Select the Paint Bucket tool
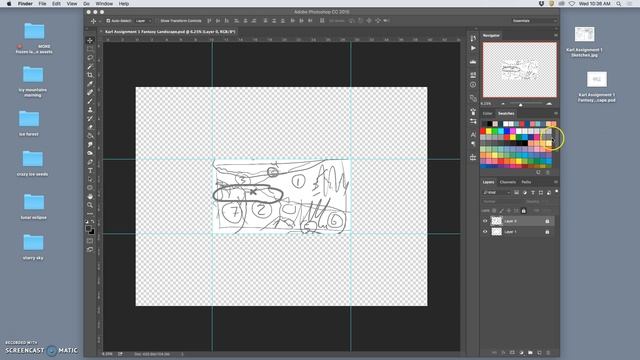Image resolution: width=640 pixels, height=360 pixels. (90, 136)
